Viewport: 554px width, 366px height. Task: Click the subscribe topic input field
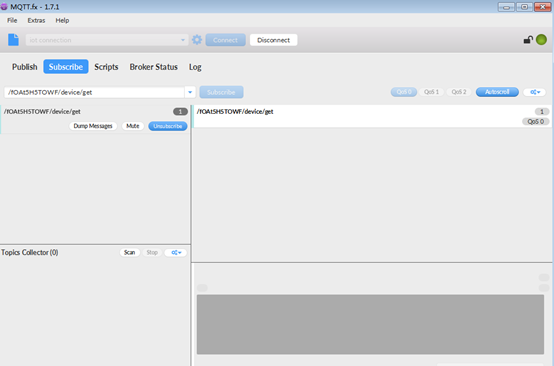tap(94, 92)
